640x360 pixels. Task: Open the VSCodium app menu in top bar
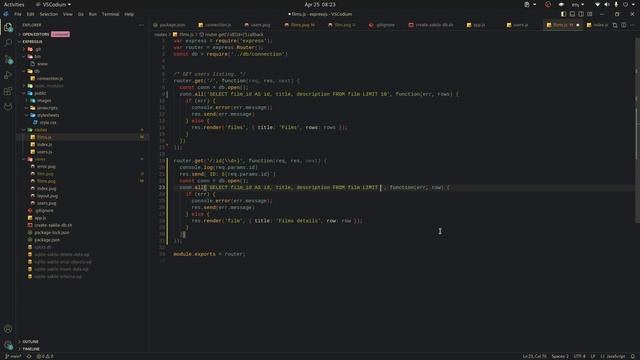pyautogui.click(x=53, y=4)
